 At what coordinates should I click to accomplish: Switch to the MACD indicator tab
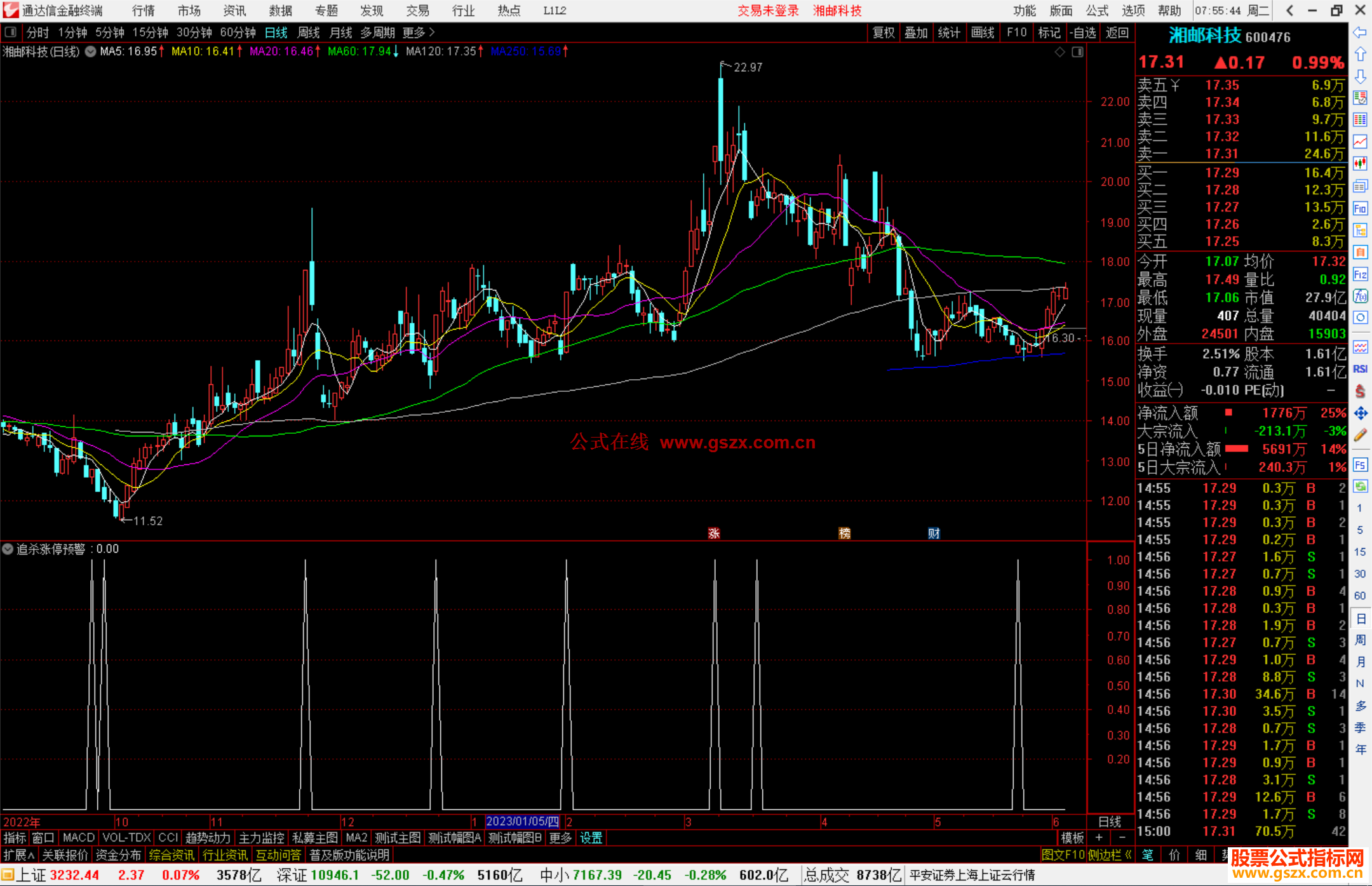[78, 838]
